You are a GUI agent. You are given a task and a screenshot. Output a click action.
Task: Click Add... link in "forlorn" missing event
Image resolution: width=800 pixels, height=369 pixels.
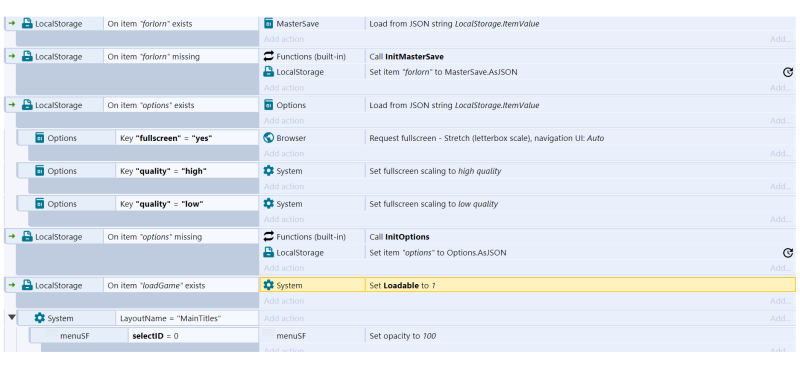781,88
